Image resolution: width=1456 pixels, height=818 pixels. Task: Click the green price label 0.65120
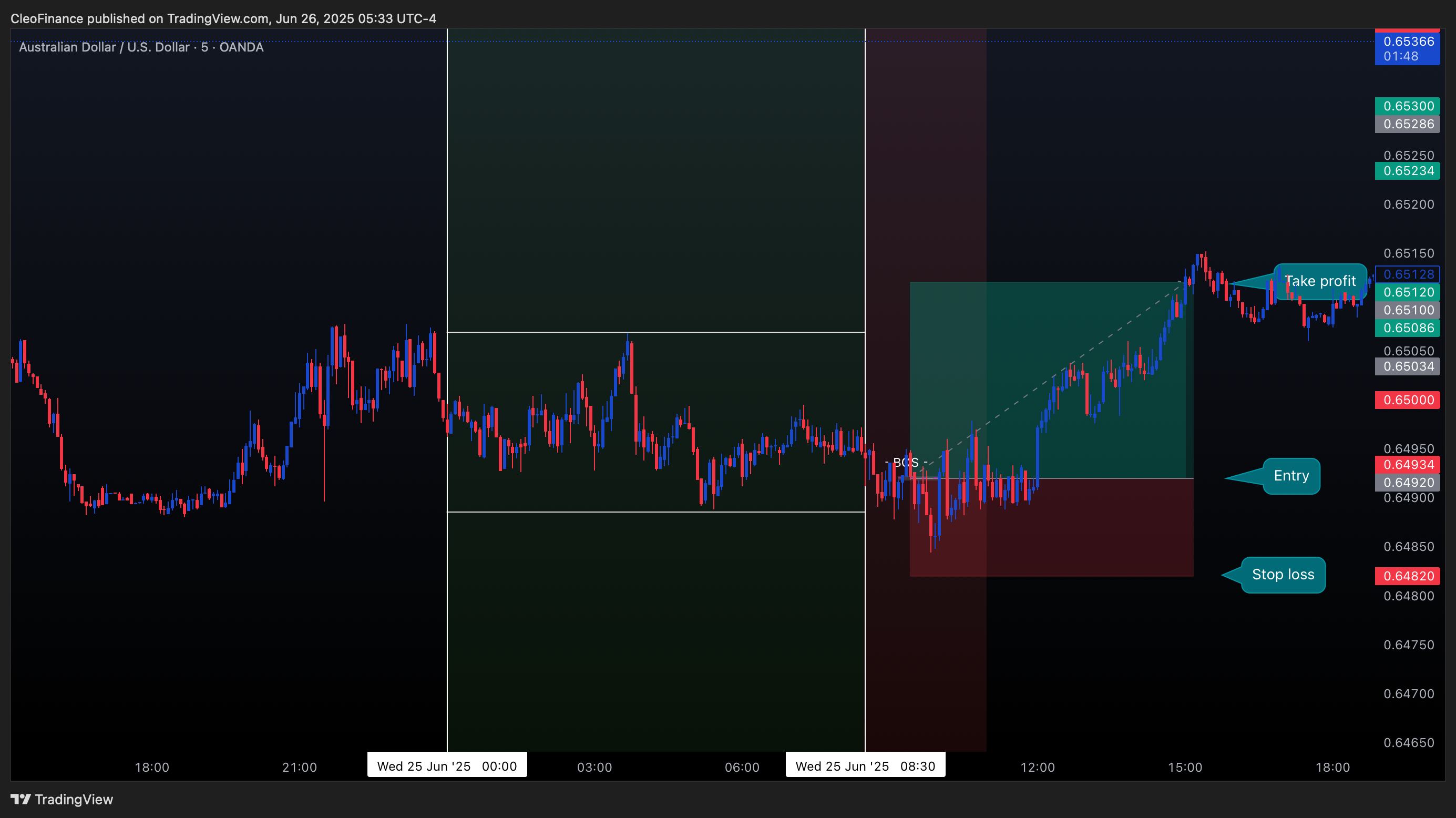tap(1408, 292)
